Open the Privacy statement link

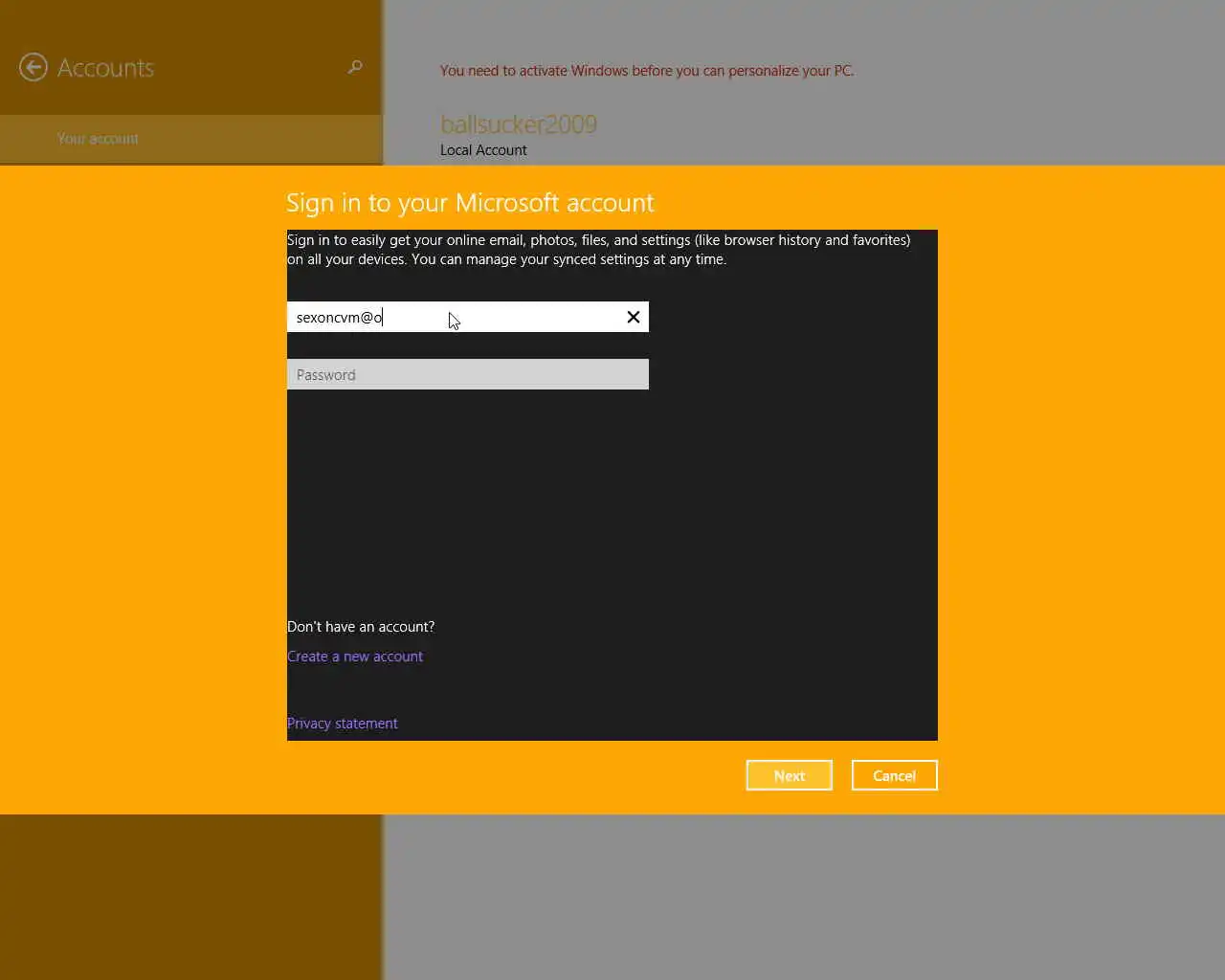coord(343,724)
